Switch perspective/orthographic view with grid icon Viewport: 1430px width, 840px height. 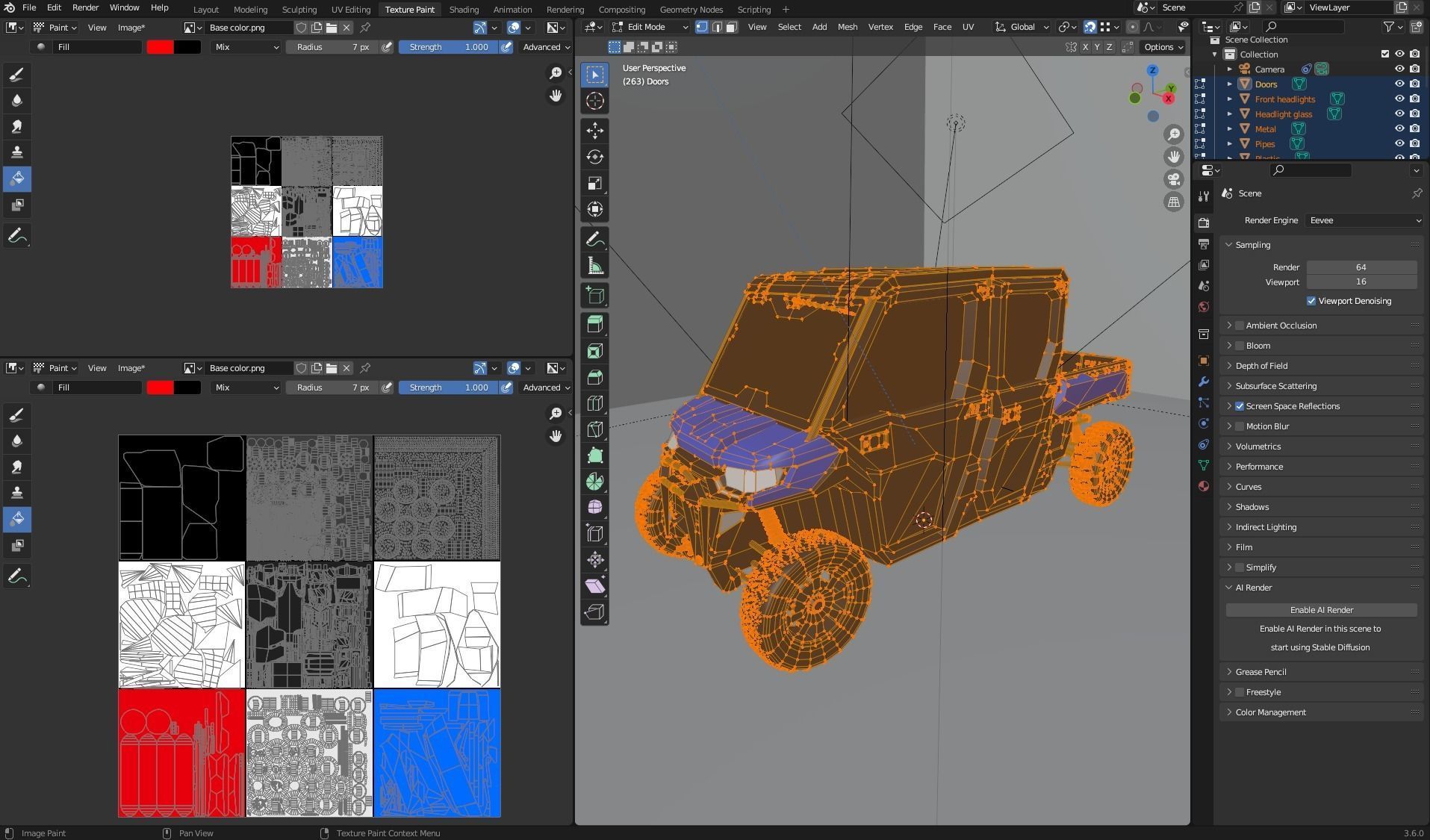1174,202
